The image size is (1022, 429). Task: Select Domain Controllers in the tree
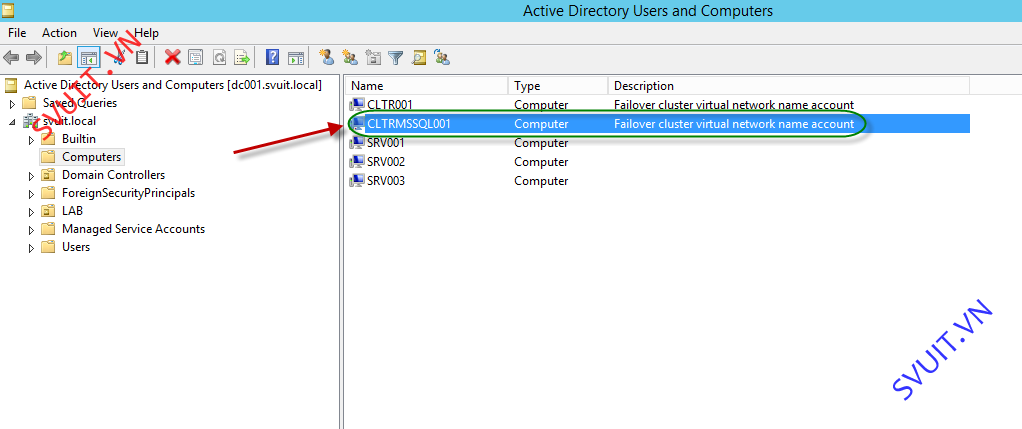point(113,175)
